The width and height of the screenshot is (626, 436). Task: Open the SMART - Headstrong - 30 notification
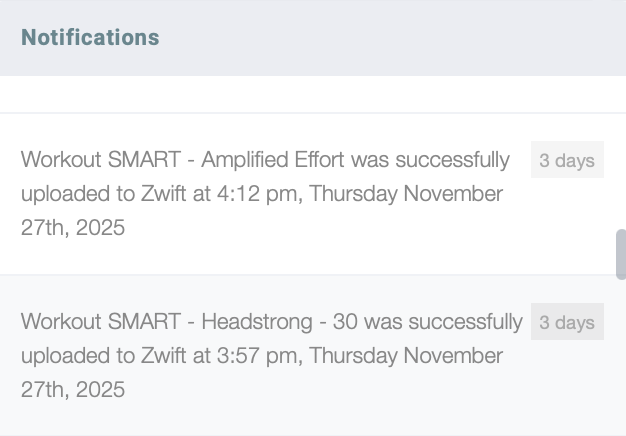click(270, 356)
